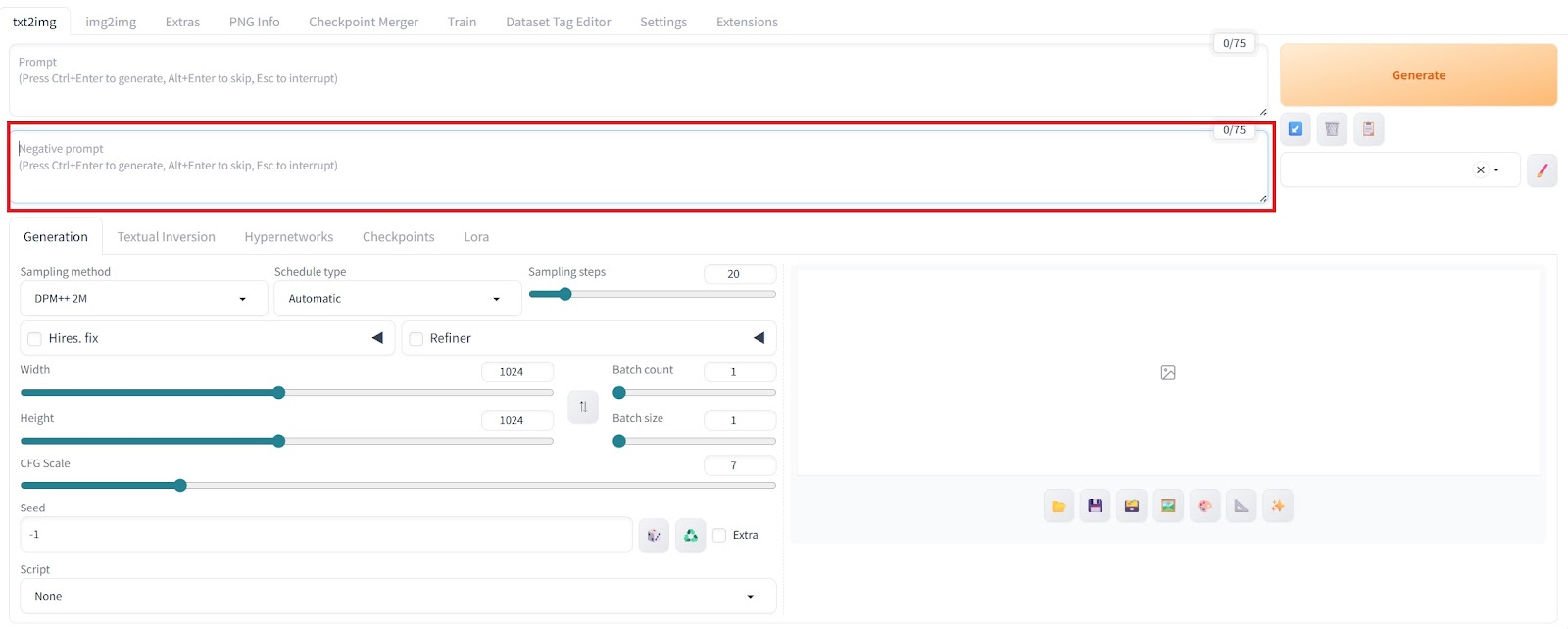Click the dice icon to randomize seed
The image size is (1568, 629).
(x=654, y=536)
